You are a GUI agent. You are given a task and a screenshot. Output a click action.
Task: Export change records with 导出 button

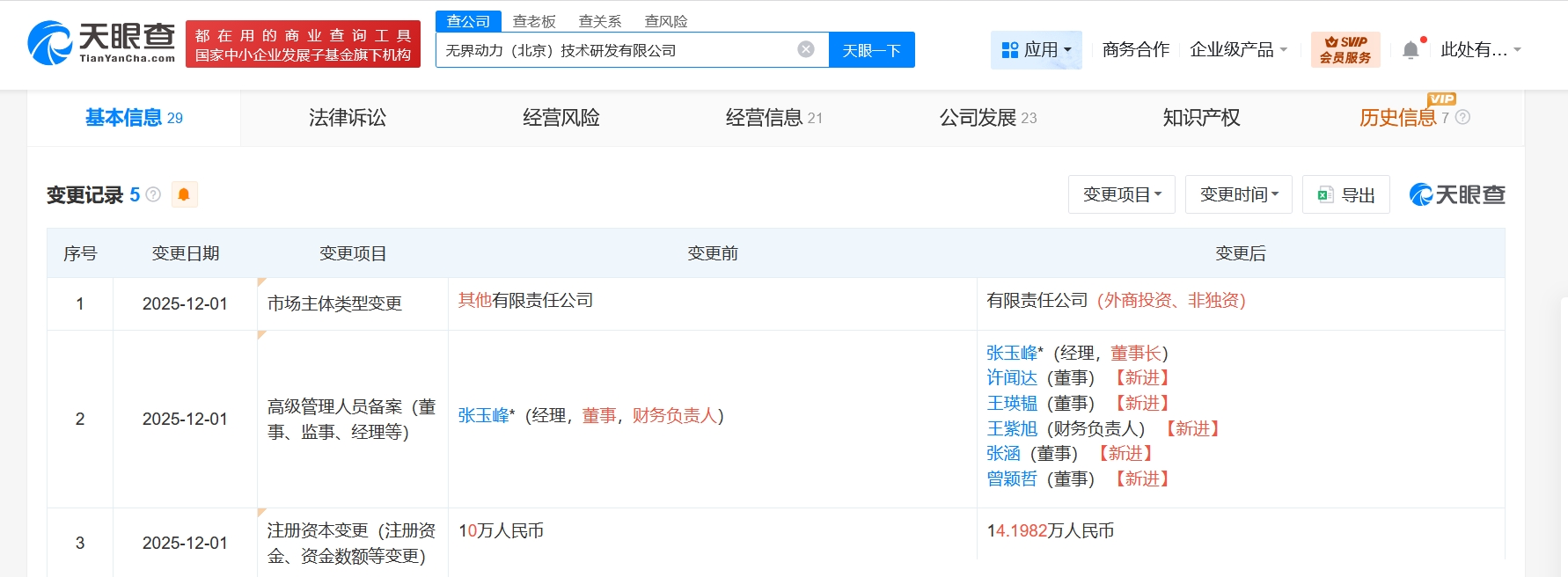click(x=1345, y=194)
